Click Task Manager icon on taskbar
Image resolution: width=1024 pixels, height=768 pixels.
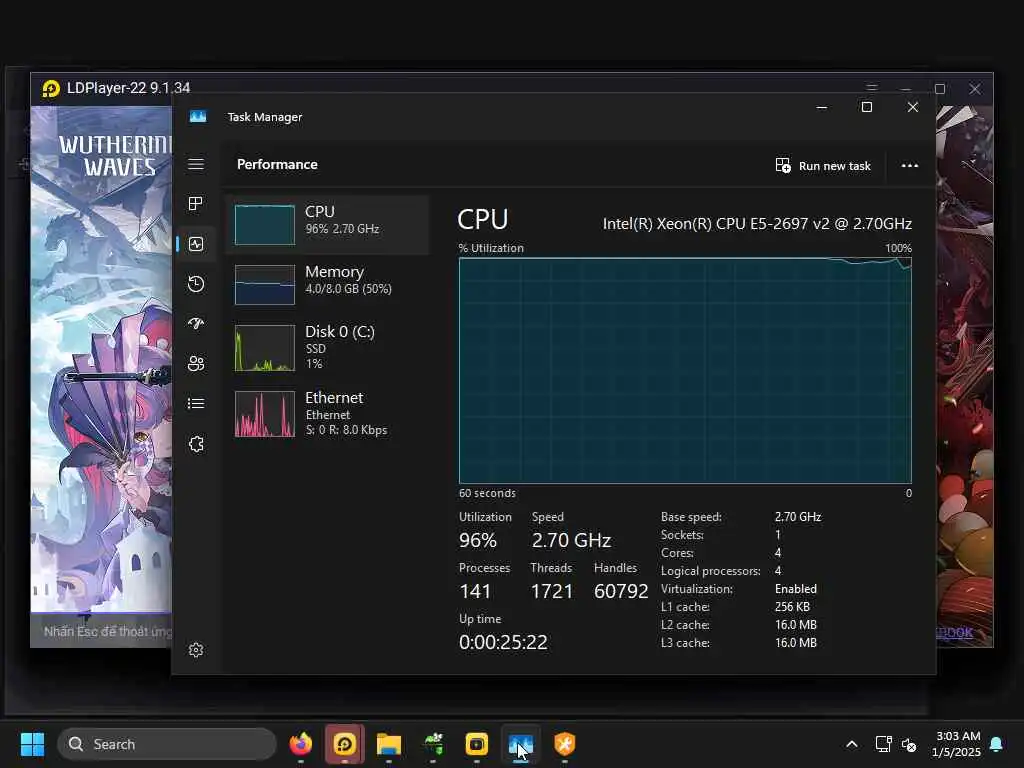pos(520,744)
